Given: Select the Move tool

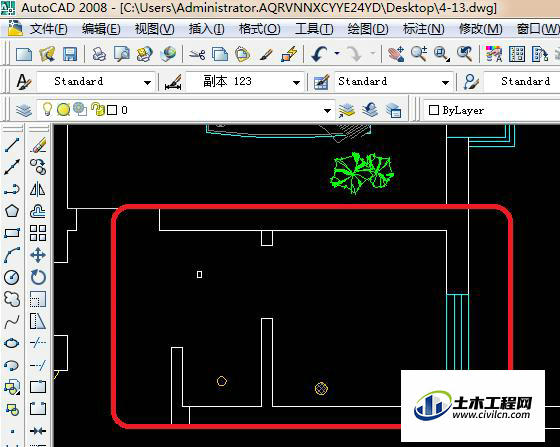Looking at the screenshot, I should tap(38, 255).
